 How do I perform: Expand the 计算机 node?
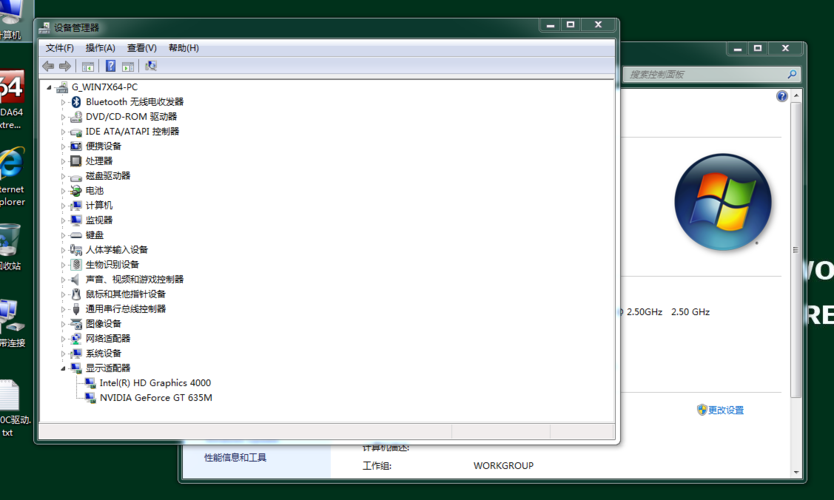coord(63,206)
